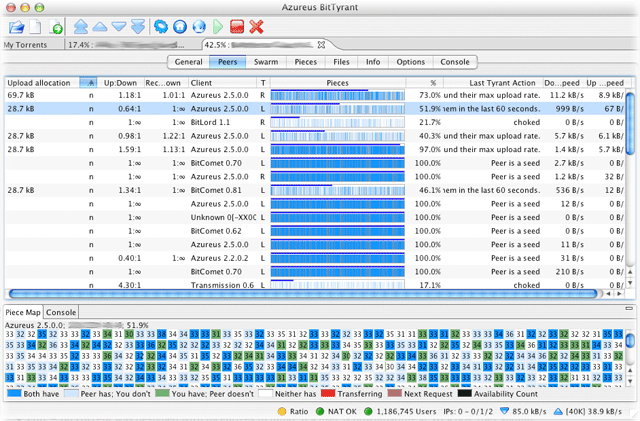The height and width of the screenshot is (421, 640).
Task: Select the BitComet 0.81 peer row
Action: 314,190
